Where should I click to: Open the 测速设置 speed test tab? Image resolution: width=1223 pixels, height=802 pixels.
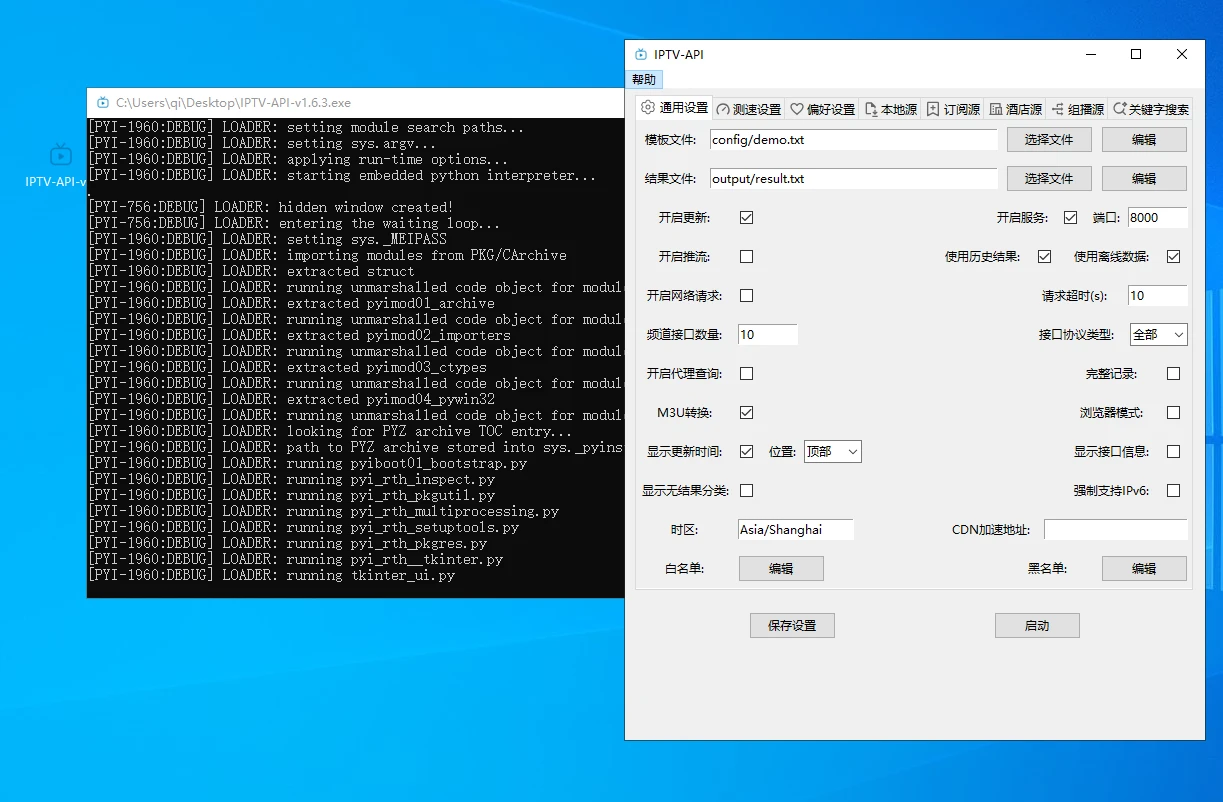(x=749, y=109)
